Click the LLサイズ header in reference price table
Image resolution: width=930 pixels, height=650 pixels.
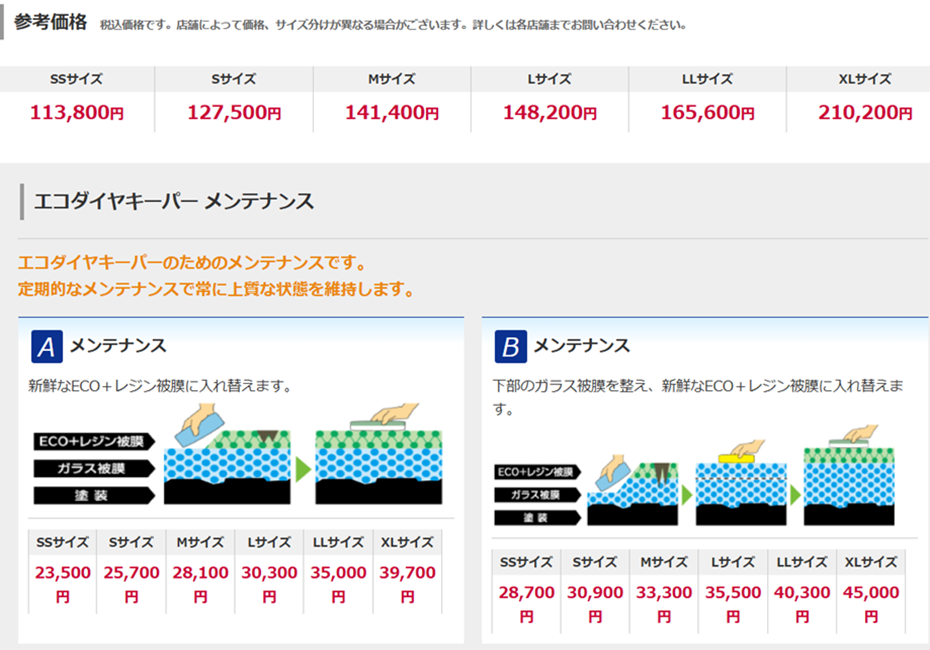tap(707, 79)
